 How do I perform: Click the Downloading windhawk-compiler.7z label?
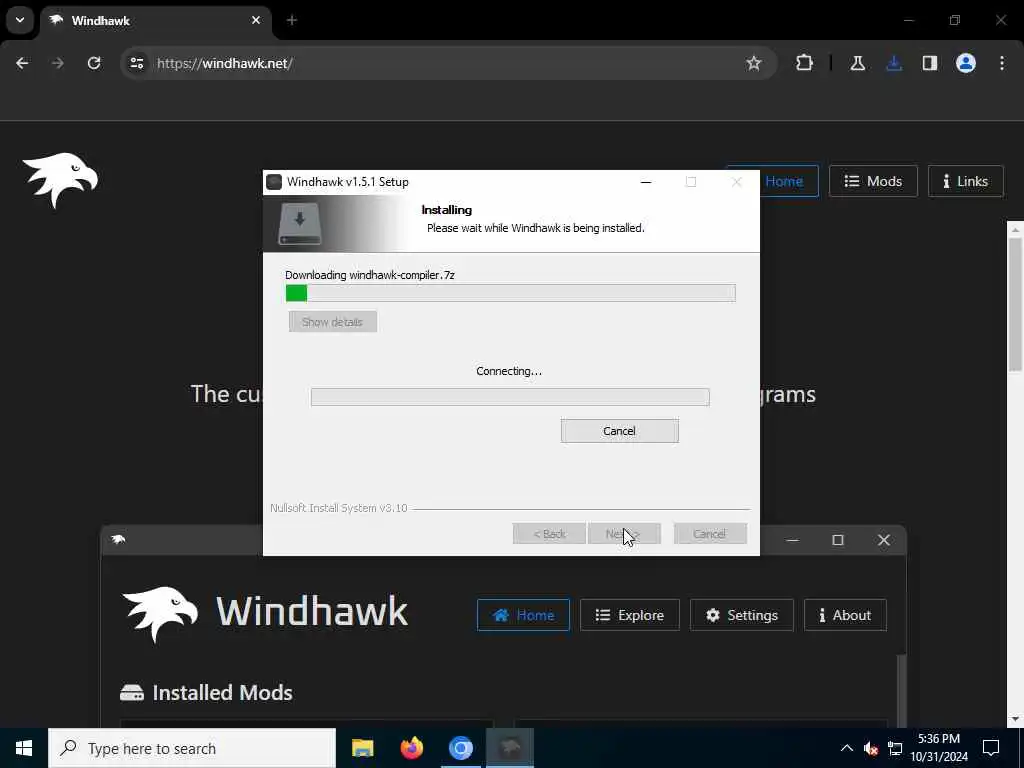(x=370, y=275)
